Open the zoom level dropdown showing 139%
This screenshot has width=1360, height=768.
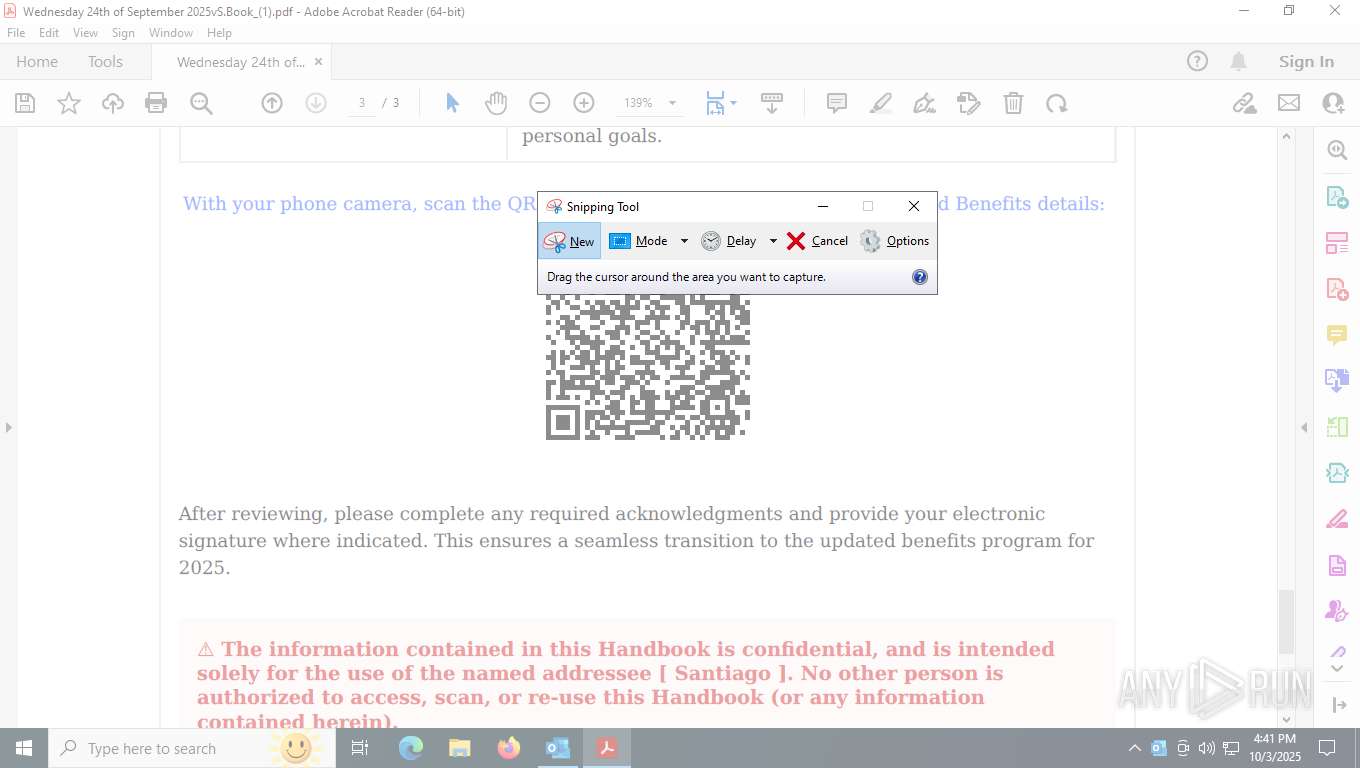coord(672,103)
